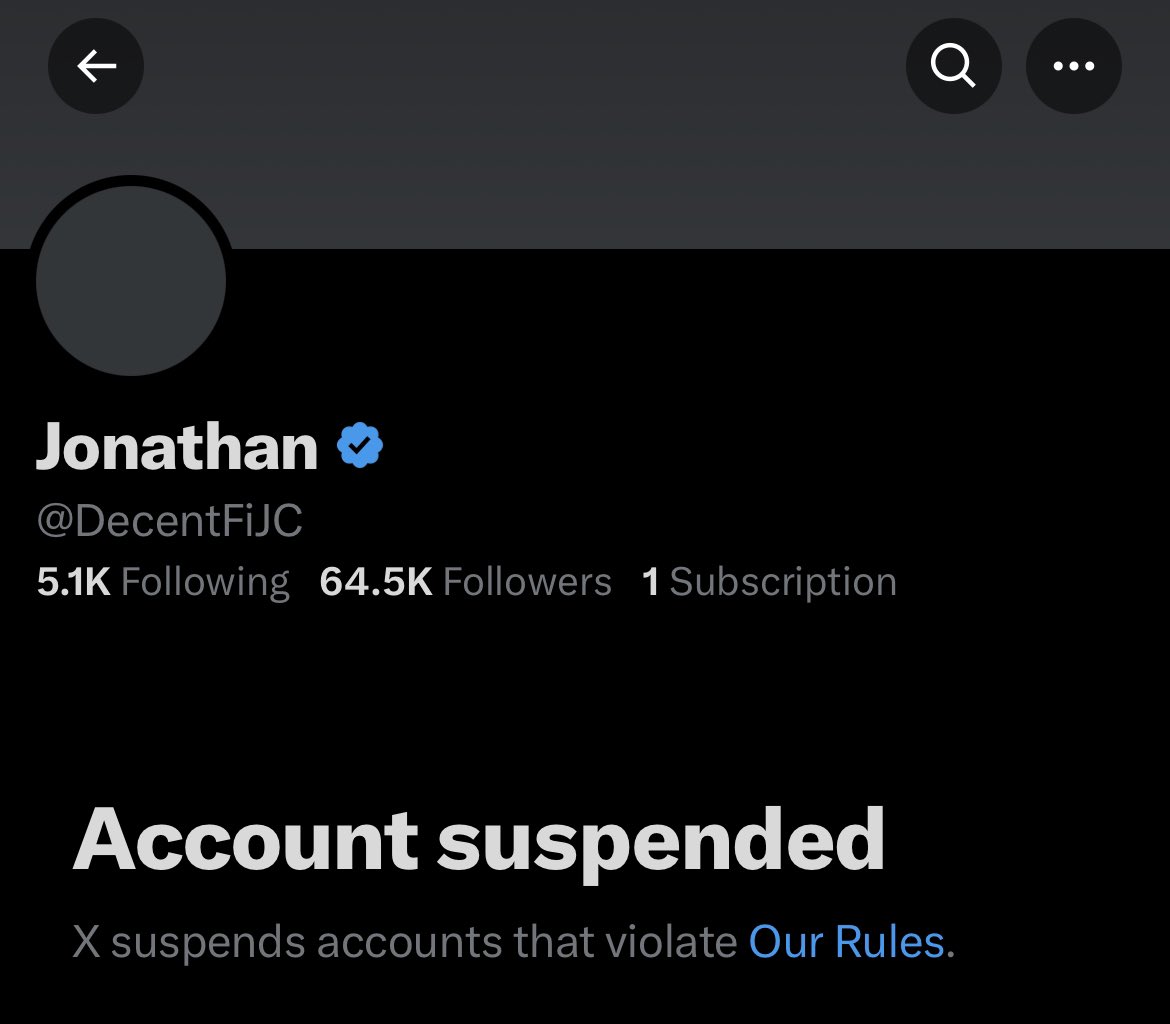
Task: Open the Our Rules link
Action: point(851,942)
